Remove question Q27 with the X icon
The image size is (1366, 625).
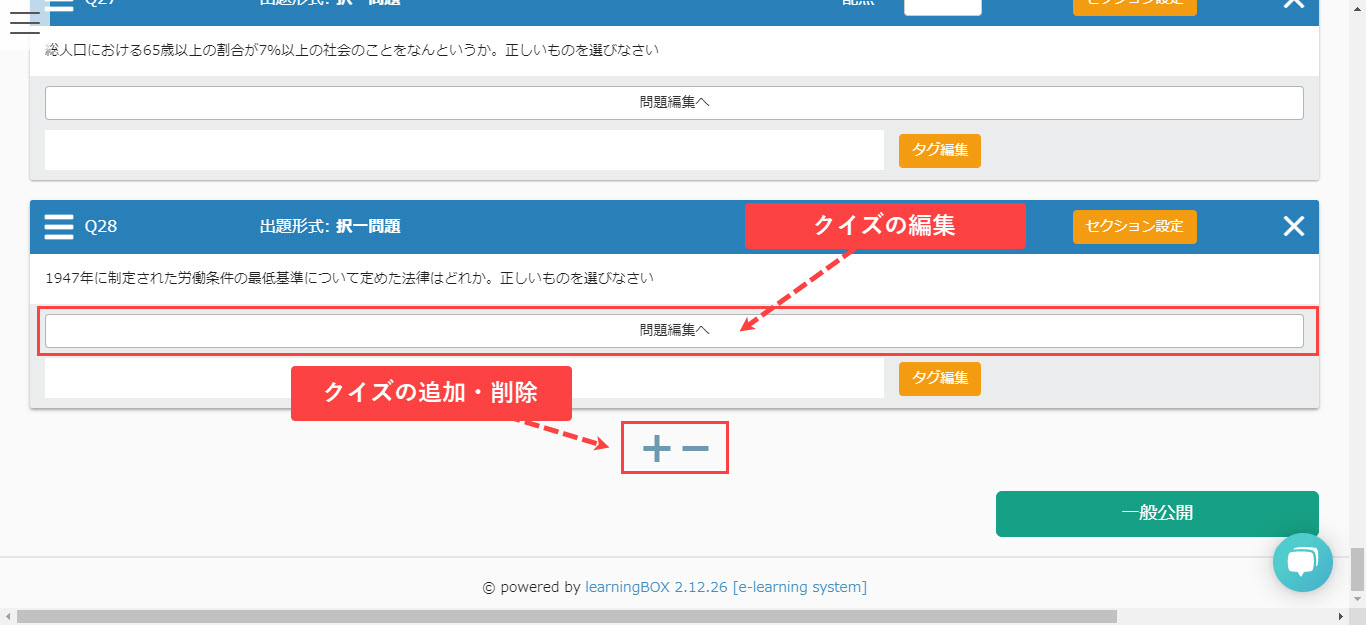coord(1293,4)
